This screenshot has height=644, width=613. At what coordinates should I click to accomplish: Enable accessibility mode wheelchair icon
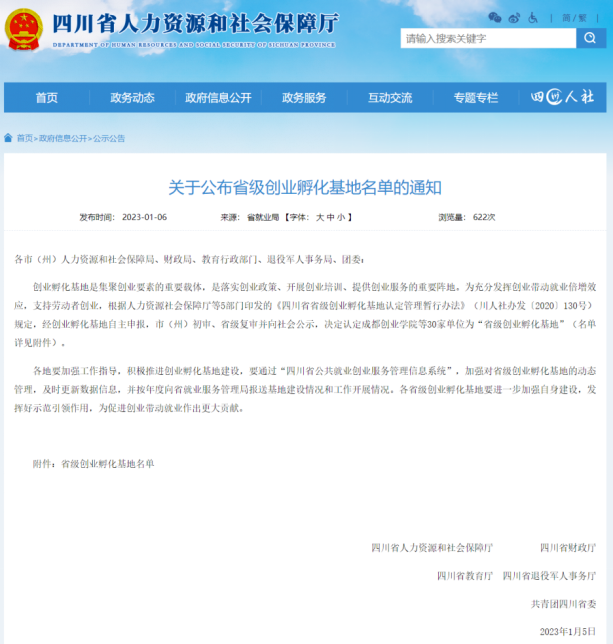pyautogui.click(x=533, y=18)
